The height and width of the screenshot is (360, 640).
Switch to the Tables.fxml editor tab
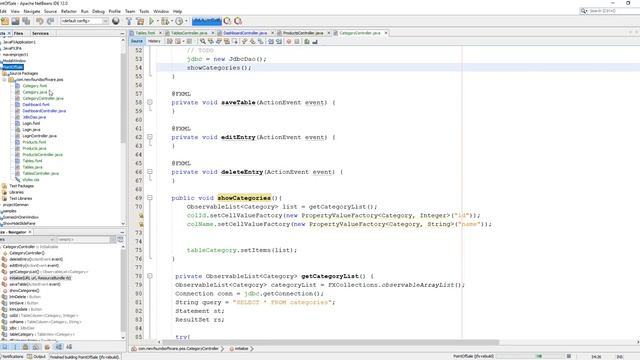[x=145, y=33]
